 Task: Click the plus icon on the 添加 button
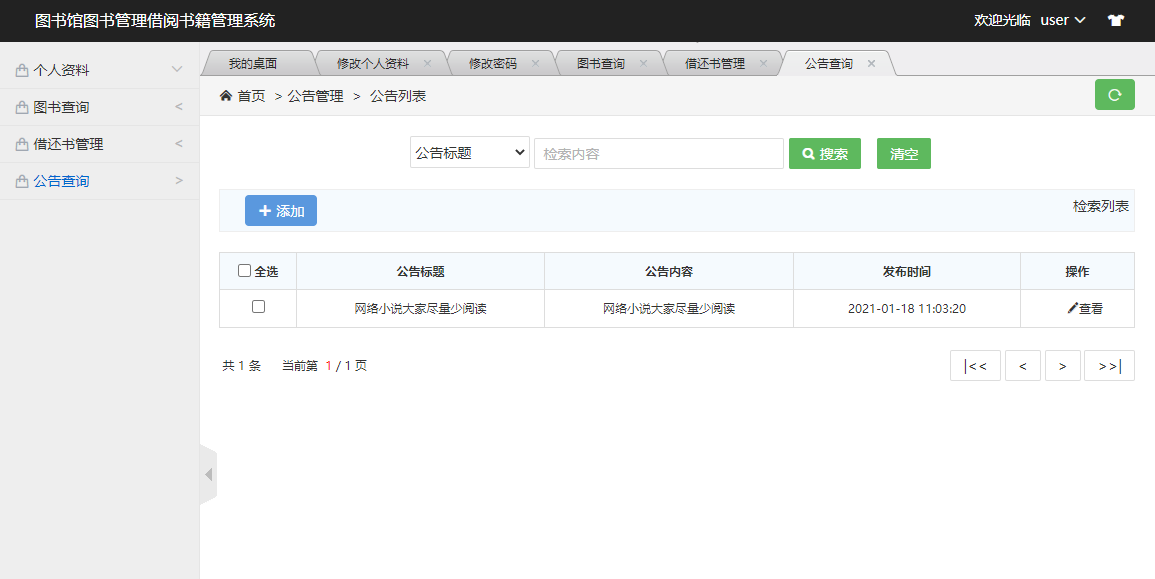pyautogui.click(x=264, y=210)
